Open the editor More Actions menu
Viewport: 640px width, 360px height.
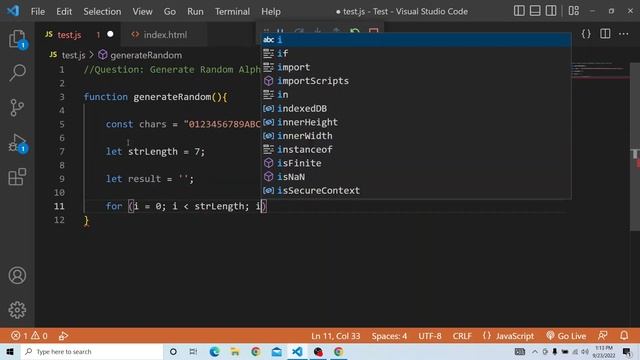pyautogui.click(x=624, y=34)
